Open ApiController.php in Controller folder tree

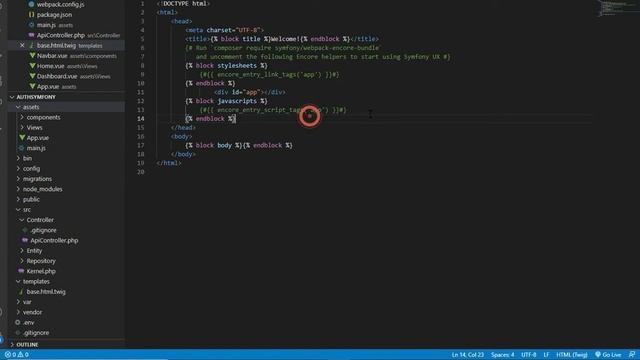coord(54,240)
